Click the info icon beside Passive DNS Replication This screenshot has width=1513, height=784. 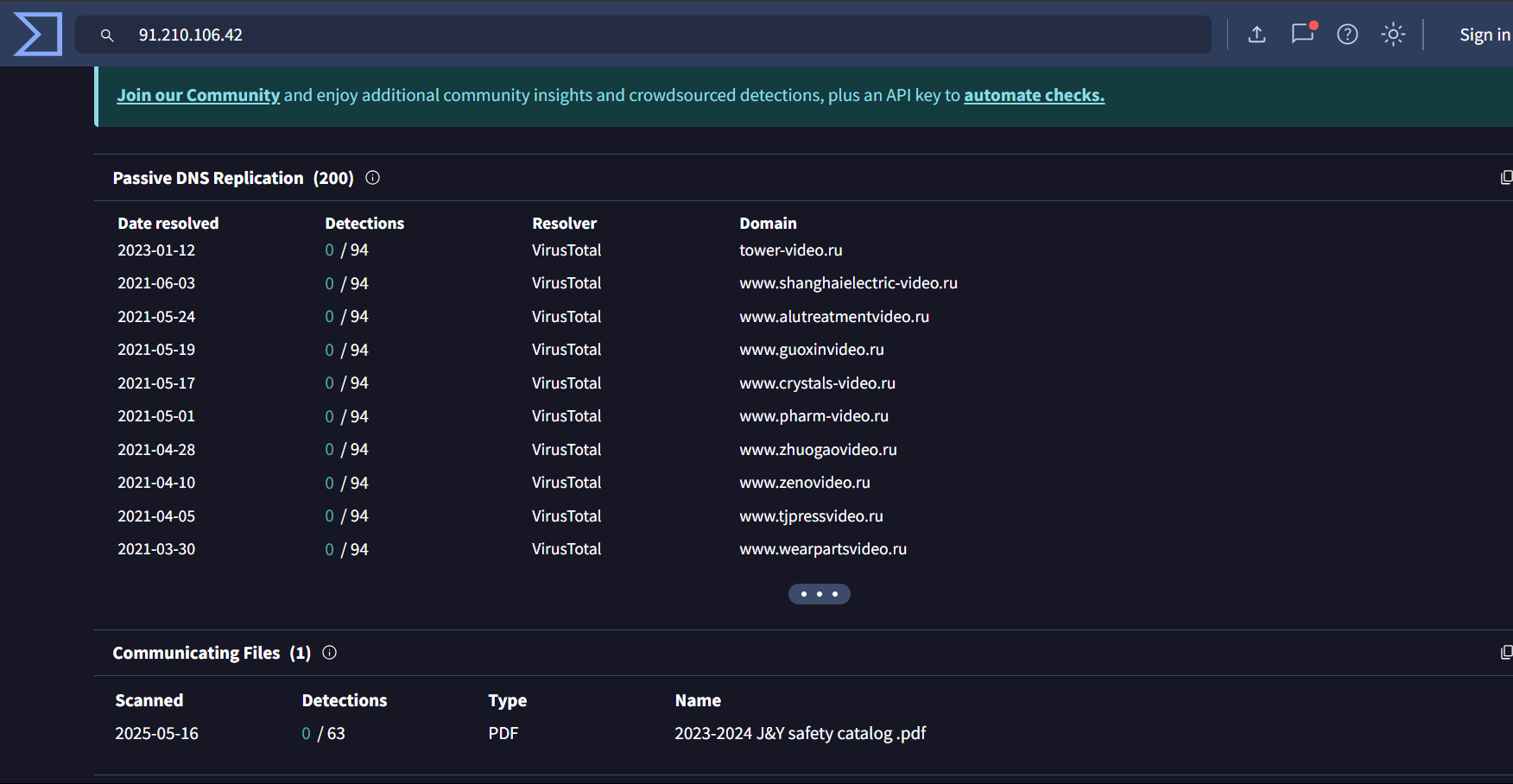372,178
